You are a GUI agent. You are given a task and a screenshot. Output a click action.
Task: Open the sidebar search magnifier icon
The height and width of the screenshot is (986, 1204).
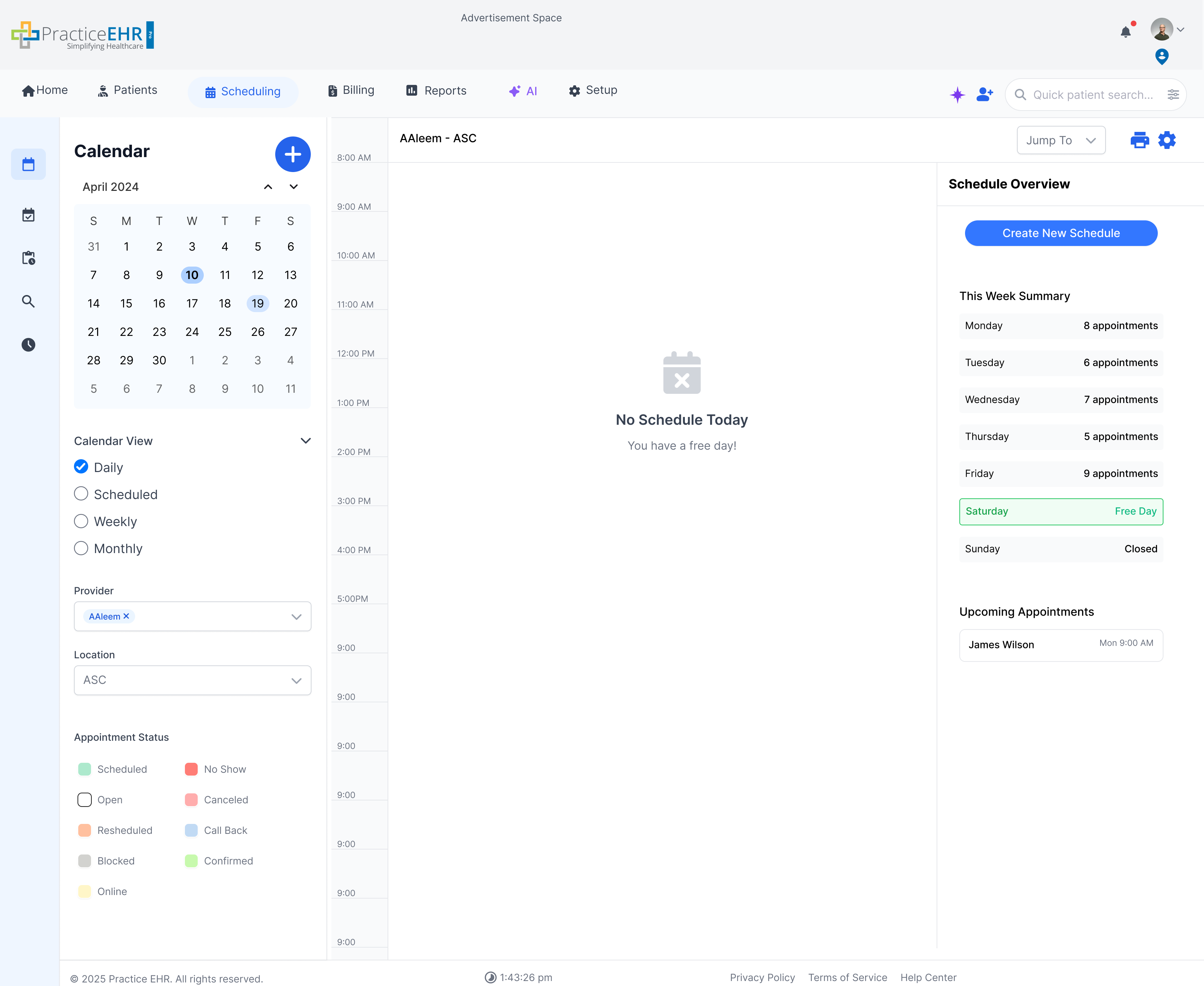click(x=28, y=301)
